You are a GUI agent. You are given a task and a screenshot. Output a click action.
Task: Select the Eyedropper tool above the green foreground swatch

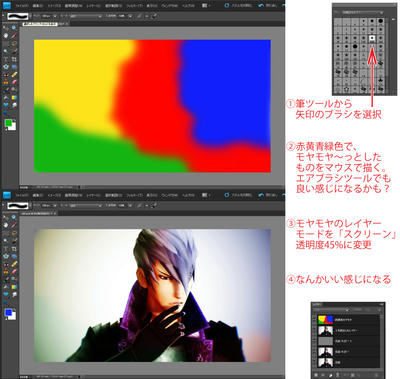(x=14, y=35)
